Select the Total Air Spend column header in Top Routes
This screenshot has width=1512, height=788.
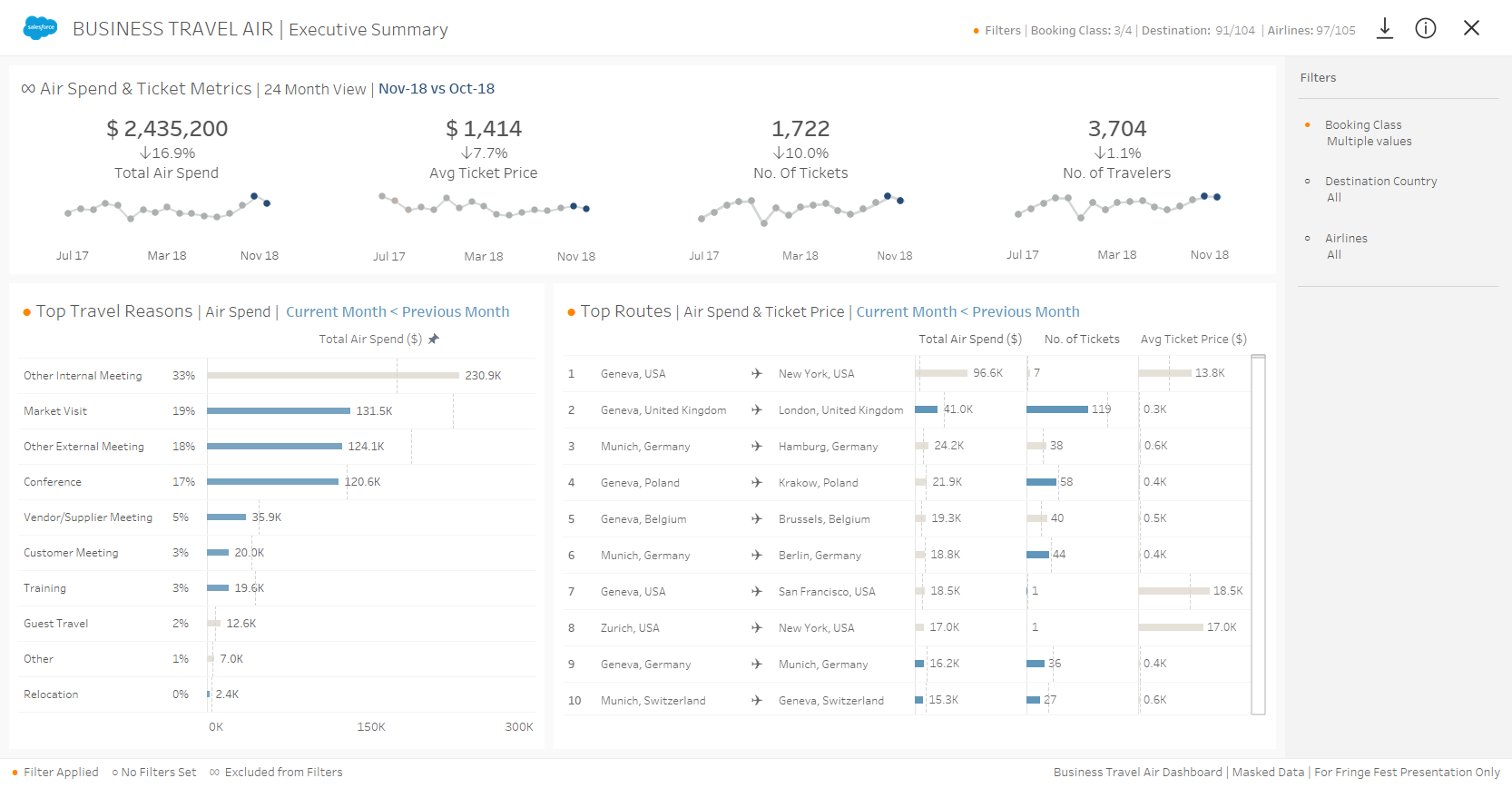click(x=969, y=339)
